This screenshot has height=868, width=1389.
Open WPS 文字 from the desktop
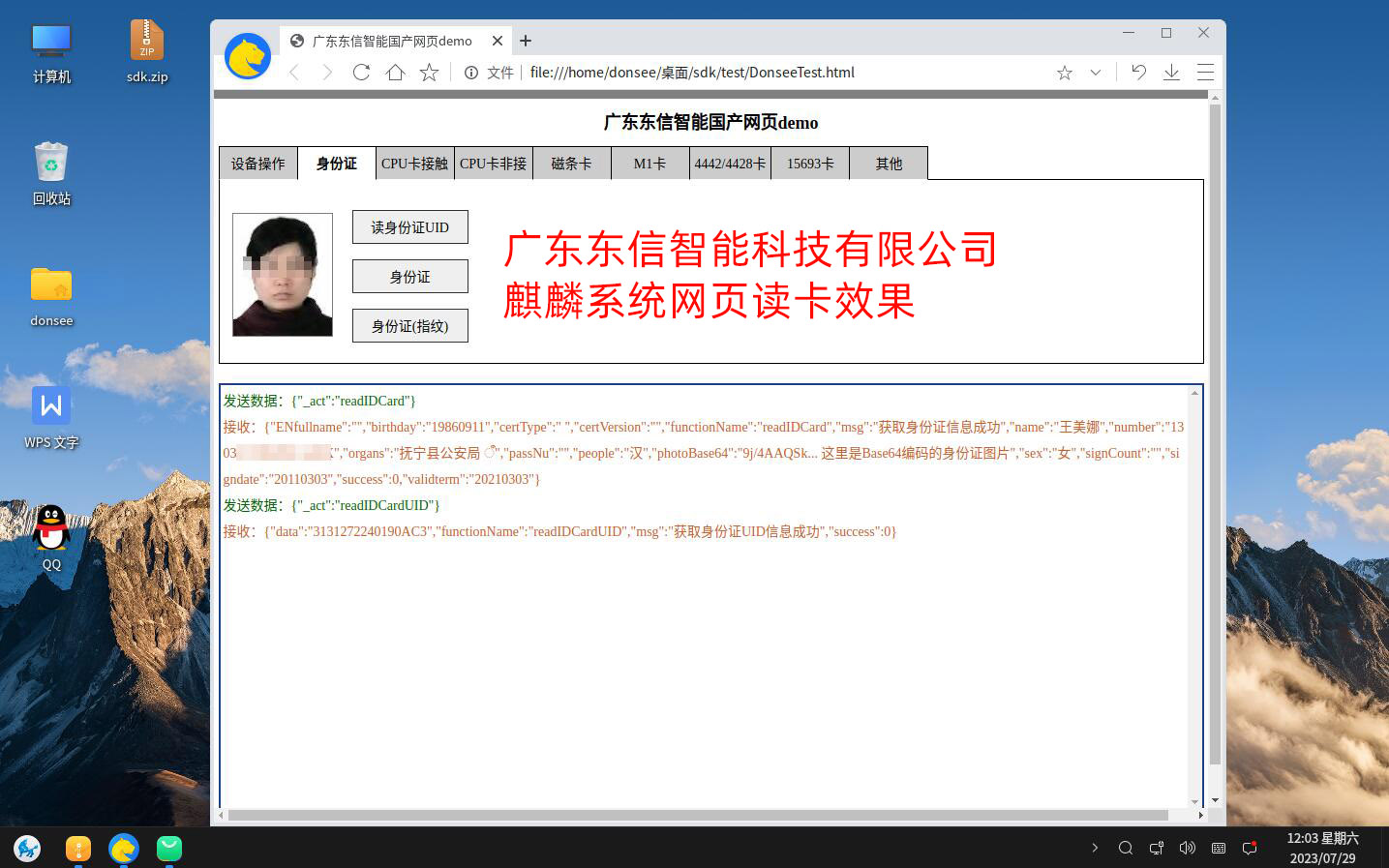pos(50,405)
